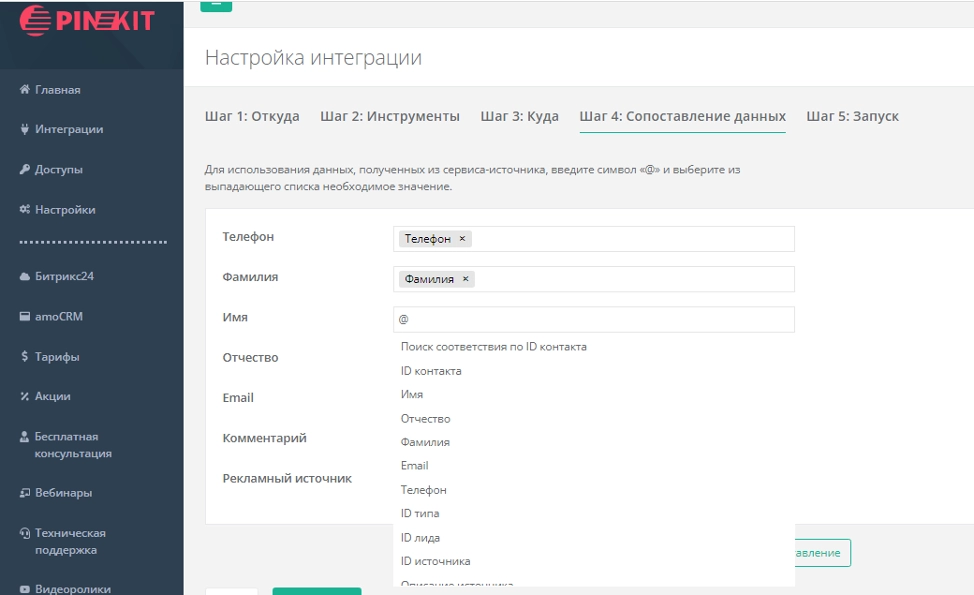This screenshot has height=595, width=974.
Task: Pick ID контакта from the suggestion list
Action: (x=431, y=371)
